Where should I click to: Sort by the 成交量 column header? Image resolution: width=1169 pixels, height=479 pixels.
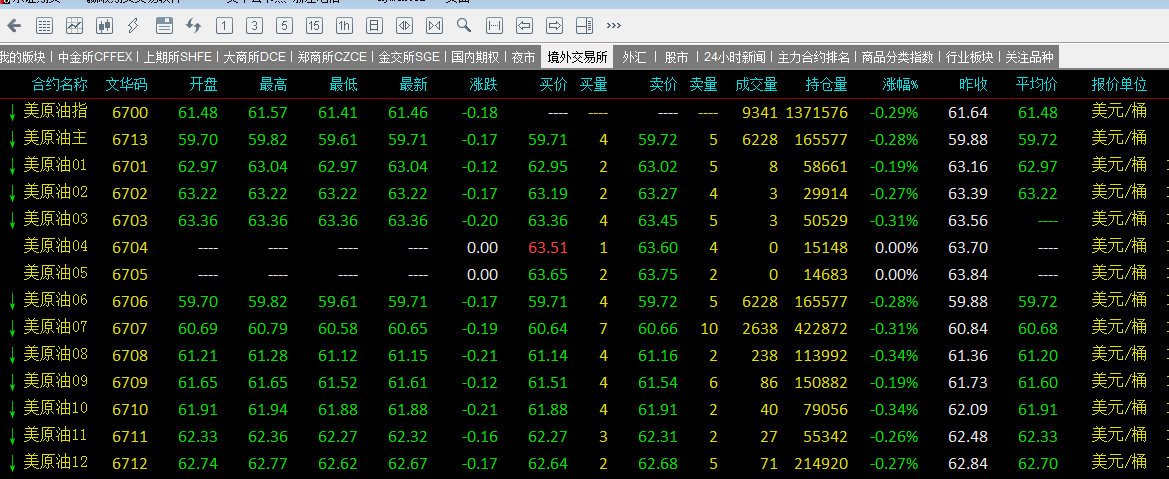pyautogui.click(x=756, y=85)
